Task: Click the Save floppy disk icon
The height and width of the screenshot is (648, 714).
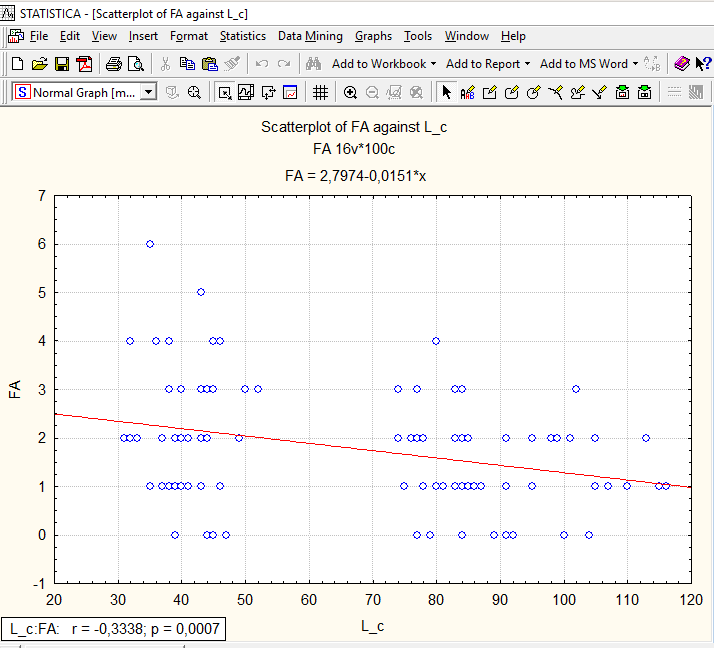Action: 62,64
